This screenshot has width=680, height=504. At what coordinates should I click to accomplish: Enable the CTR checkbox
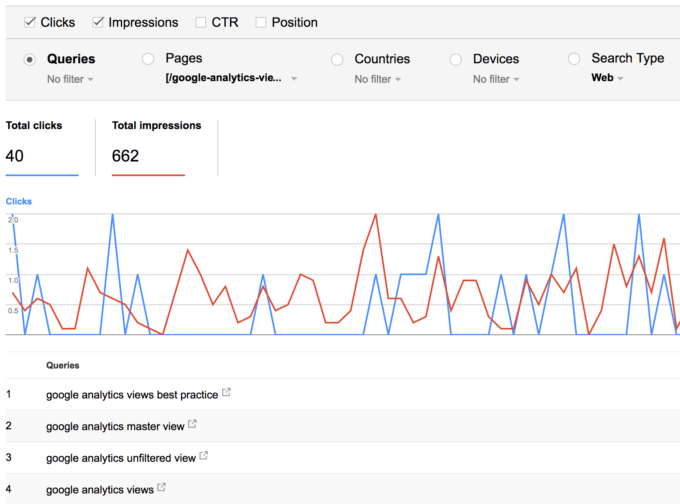click(x=200, y=22)
